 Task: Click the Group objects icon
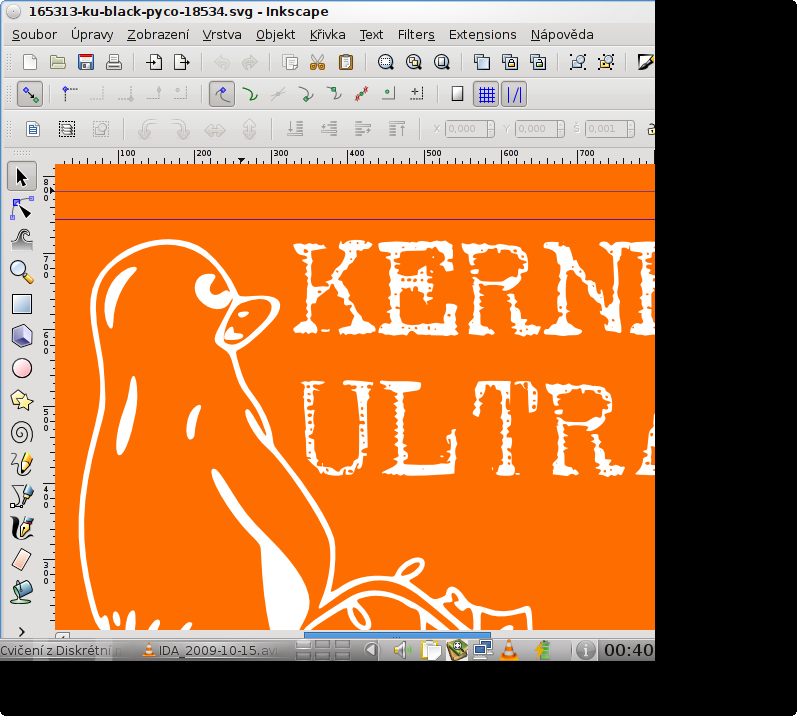coord(578,63)
